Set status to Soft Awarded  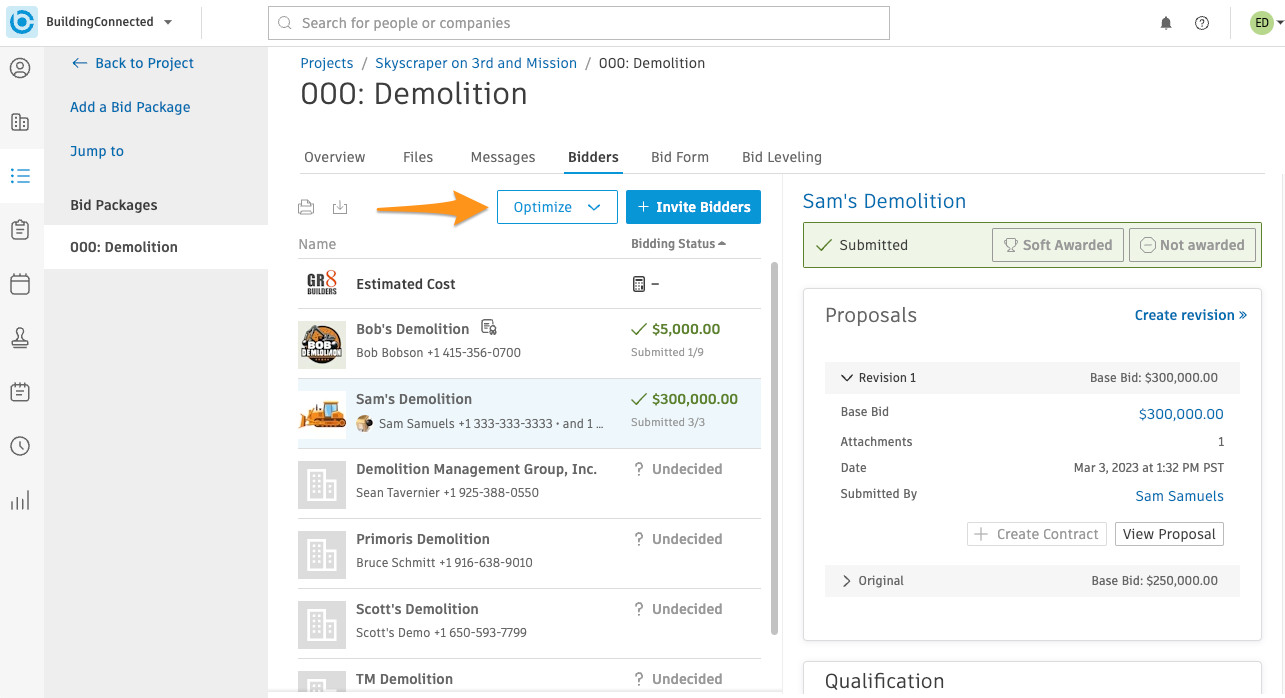[x=1058, y=245]
